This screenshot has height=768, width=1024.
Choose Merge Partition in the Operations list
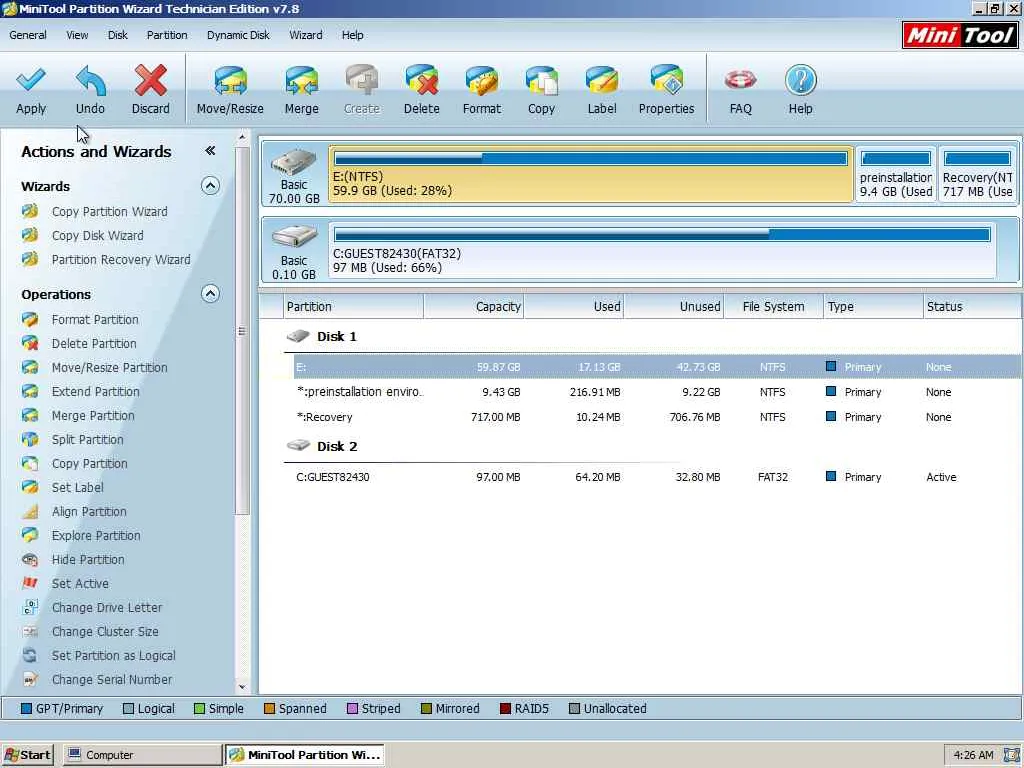(93, 416)
